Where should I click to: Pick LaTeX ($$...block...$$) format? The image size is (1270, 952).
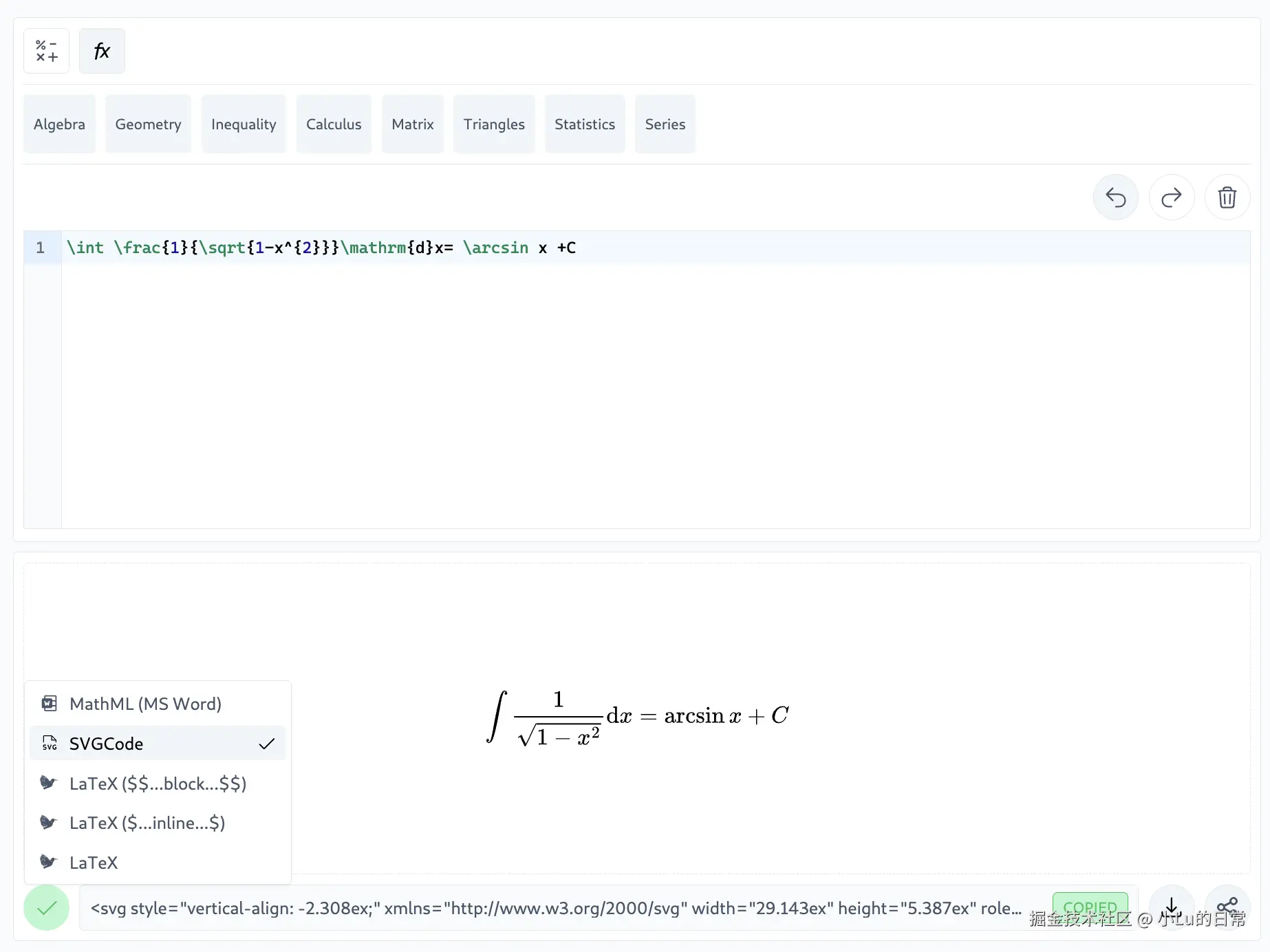158,783
